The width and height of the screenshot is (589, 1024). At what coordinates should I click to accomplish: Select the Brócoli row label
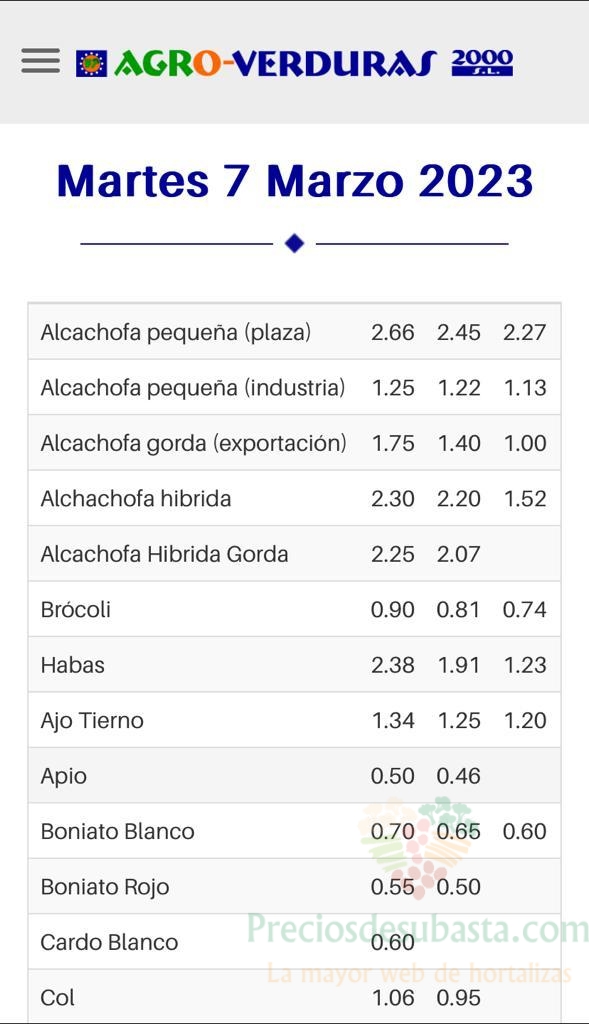coord(76,610)
